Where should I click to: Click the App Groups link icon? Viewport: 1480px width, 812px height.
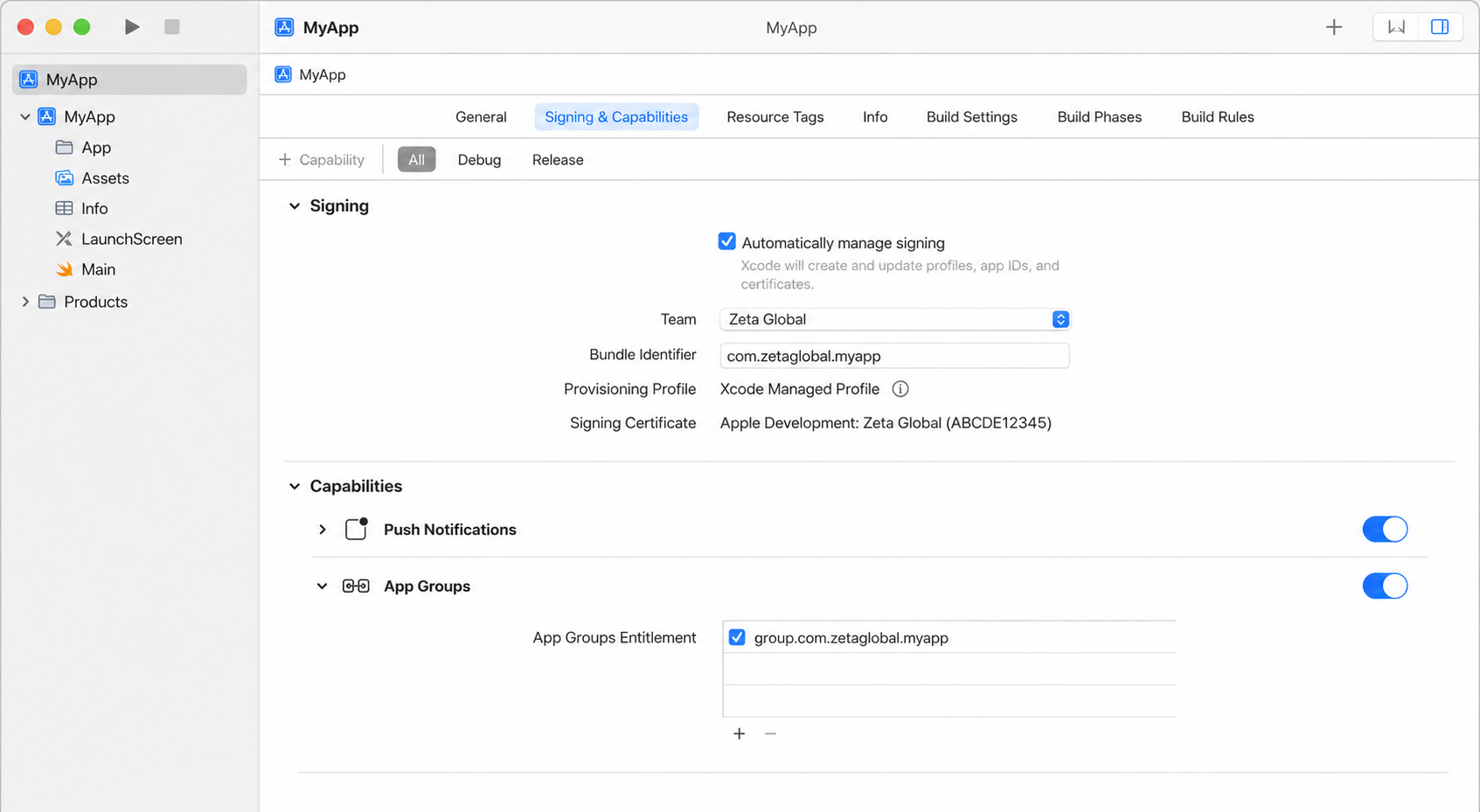[x=356, y=586]
